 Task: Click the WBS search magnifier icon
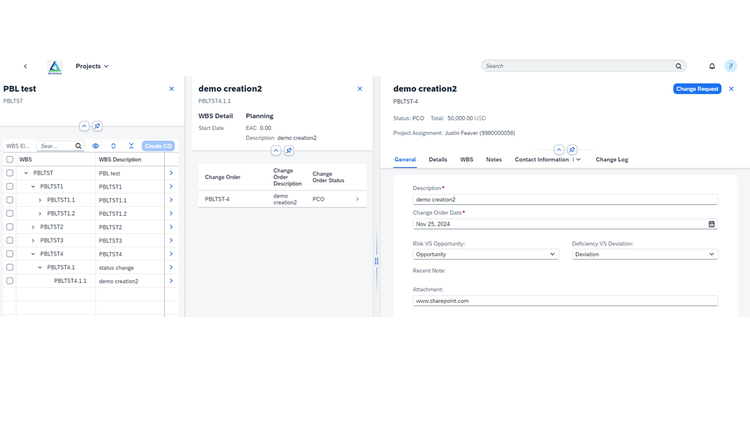(x=78, y=146)
